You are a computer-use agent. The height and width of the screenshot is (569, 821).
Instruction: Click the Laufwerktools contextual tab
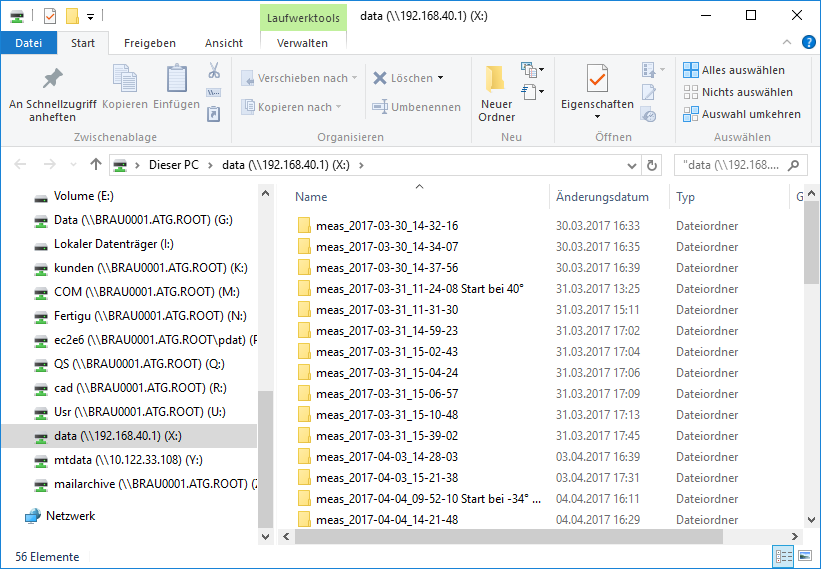point(303,18)
